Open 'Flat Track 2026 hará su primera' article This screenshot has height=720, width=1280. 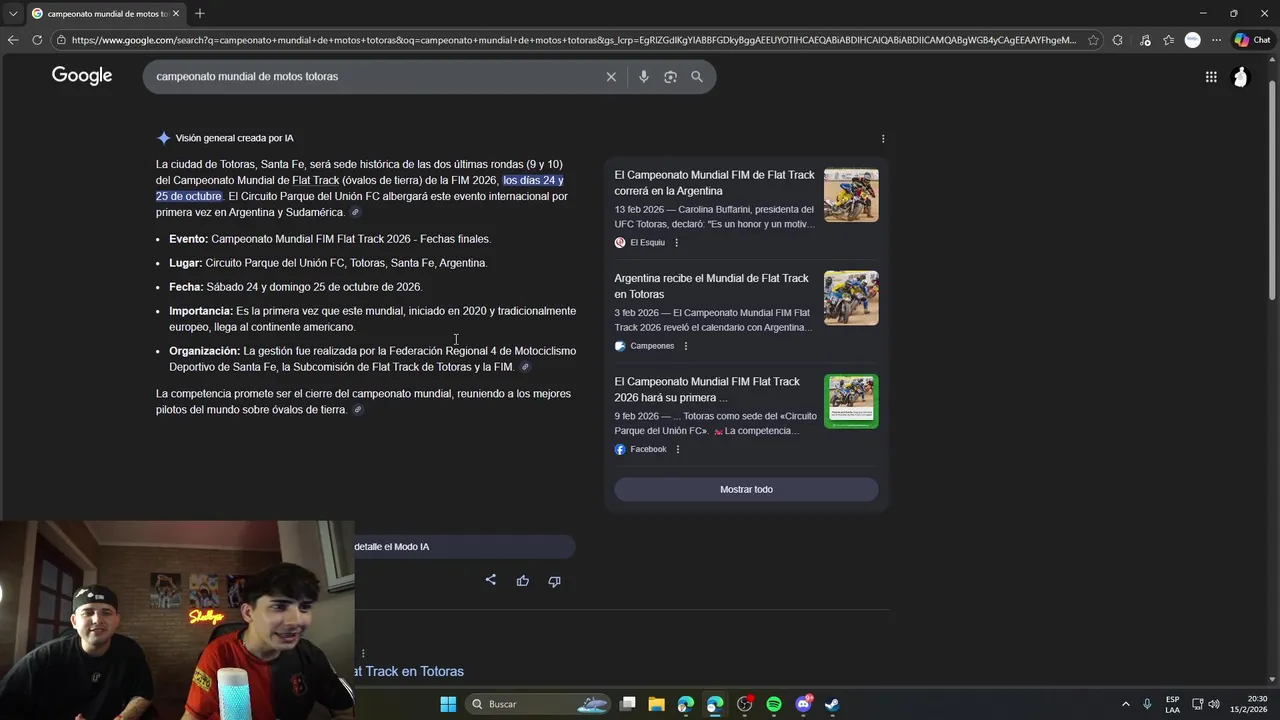click(x=707, y=390)
